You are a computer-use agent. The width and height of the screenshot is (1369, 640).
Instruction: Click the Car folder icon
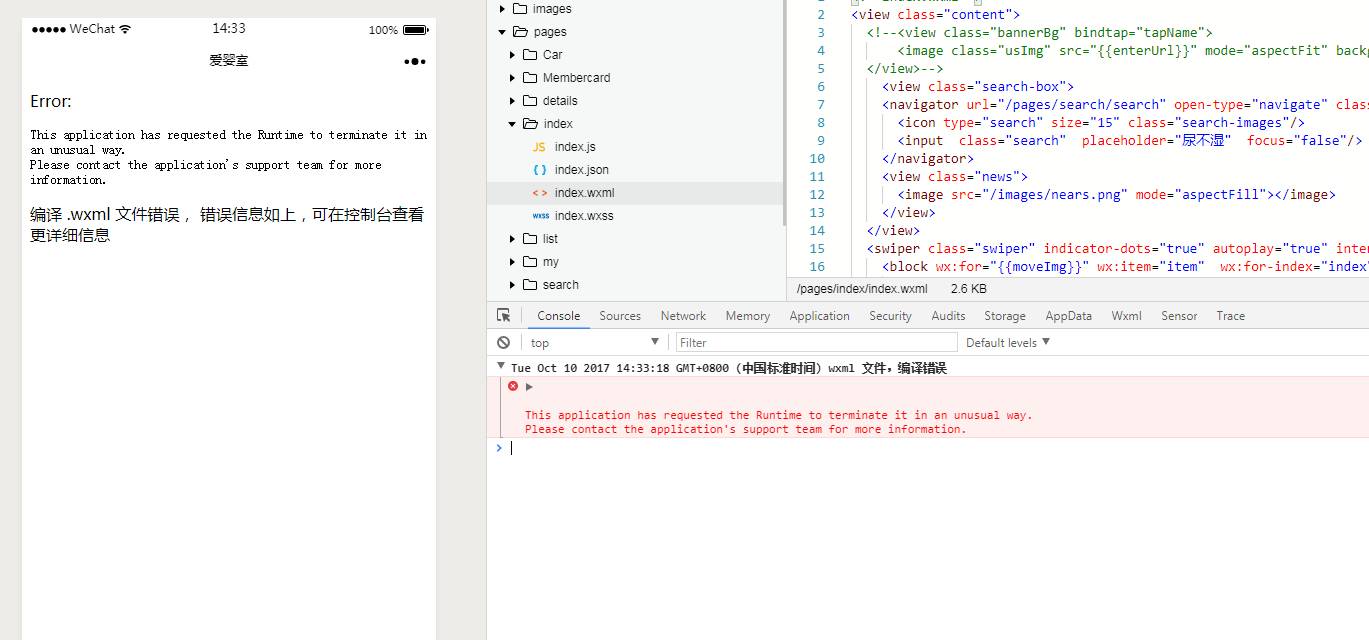coord(530,55)
